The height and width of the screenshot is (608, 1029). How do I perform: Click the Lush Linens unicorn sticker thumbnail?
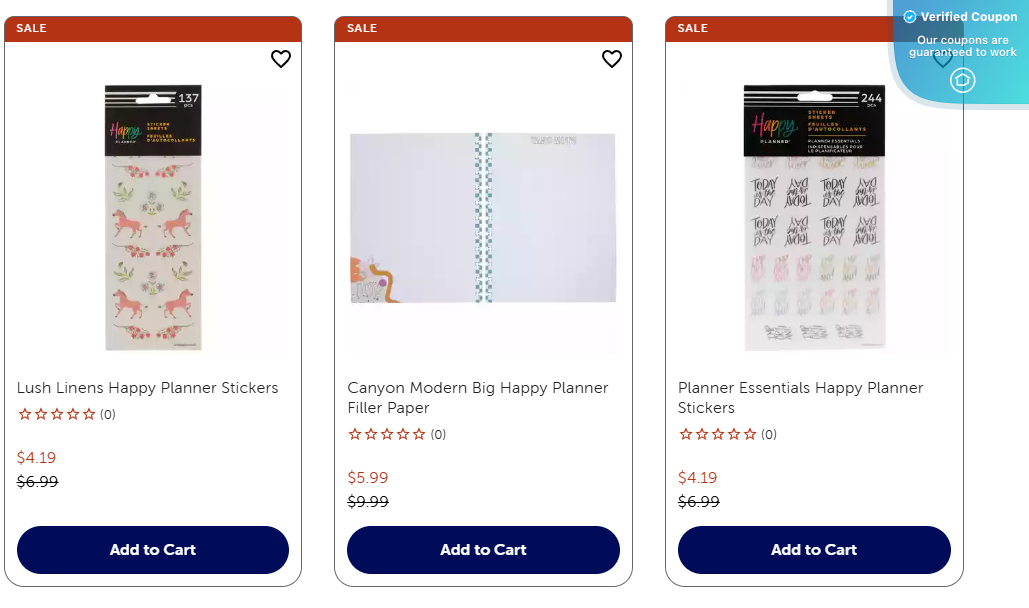tap(152, 215)
